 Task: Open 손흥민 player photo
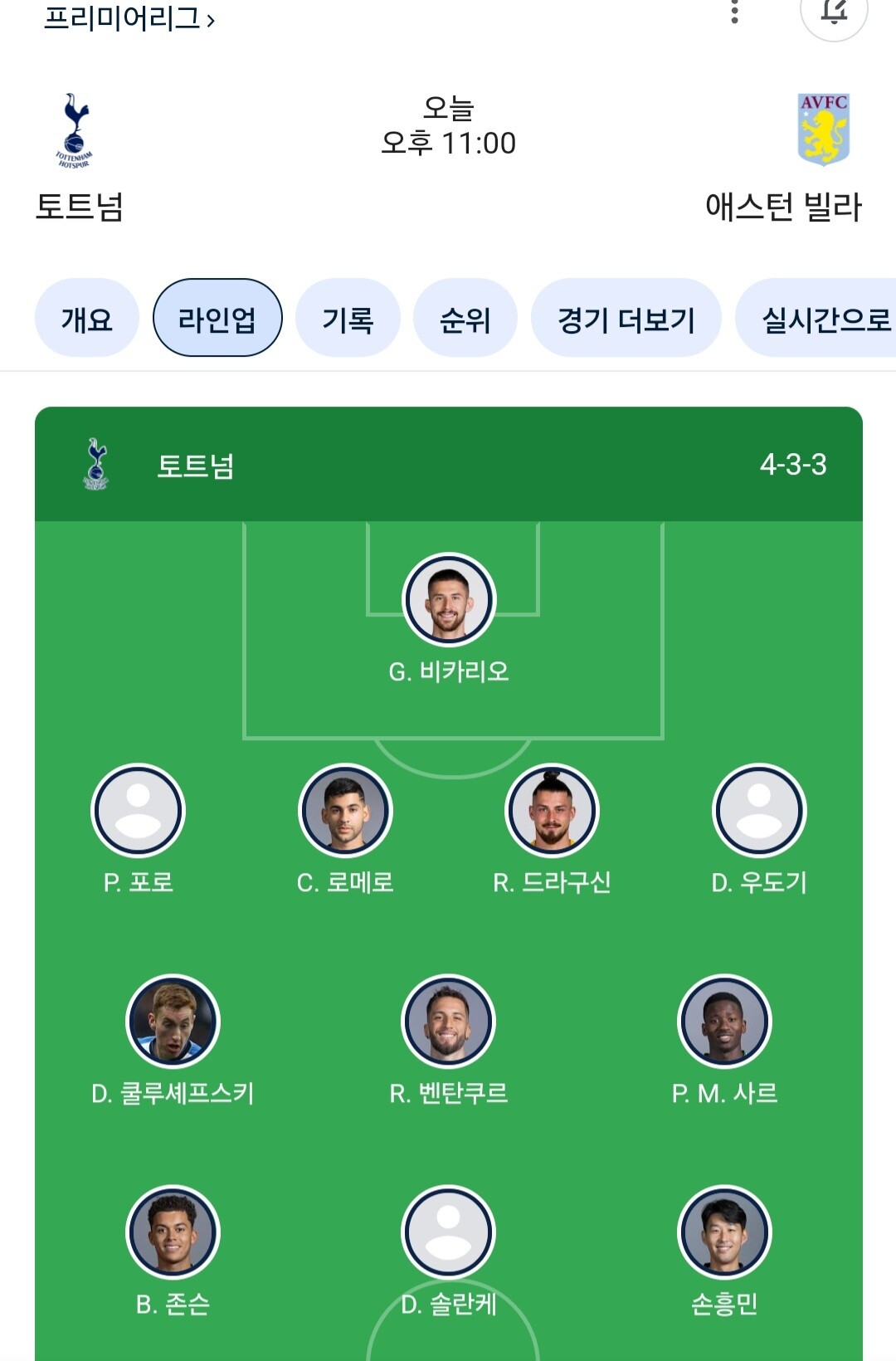[724, 1232]
